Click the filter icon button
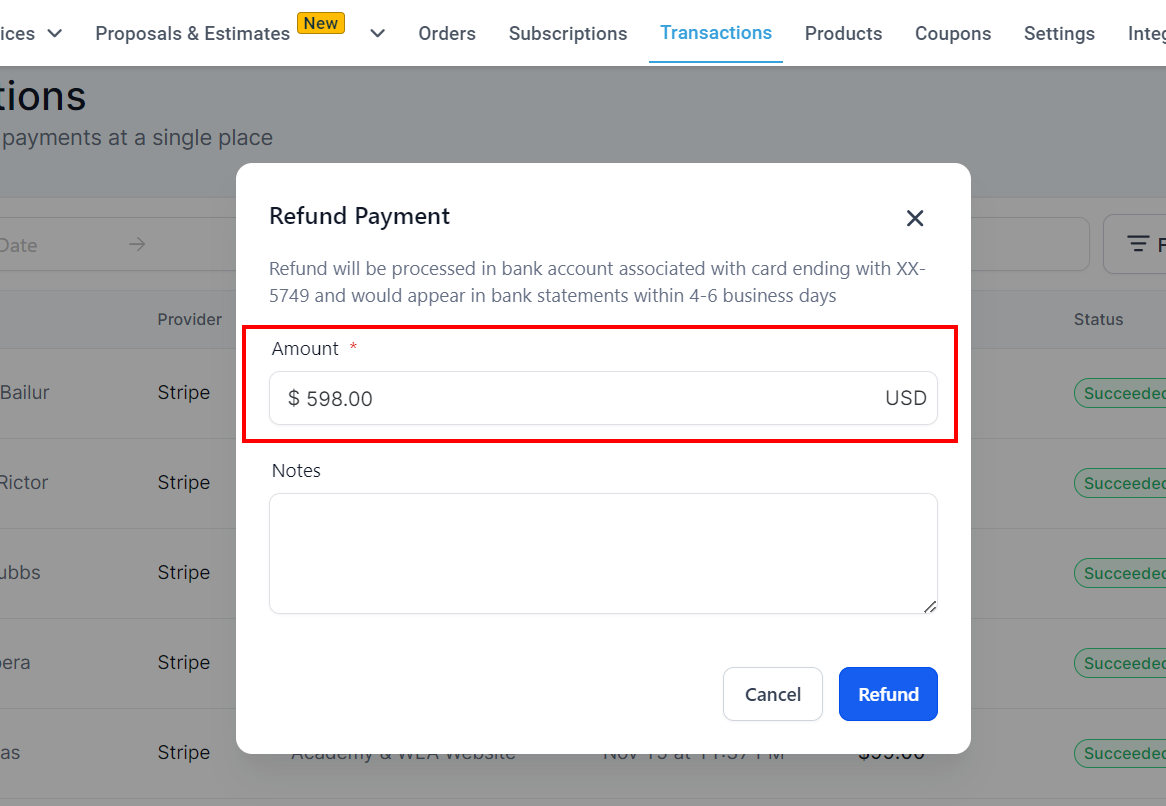 tap(1137, 244)
